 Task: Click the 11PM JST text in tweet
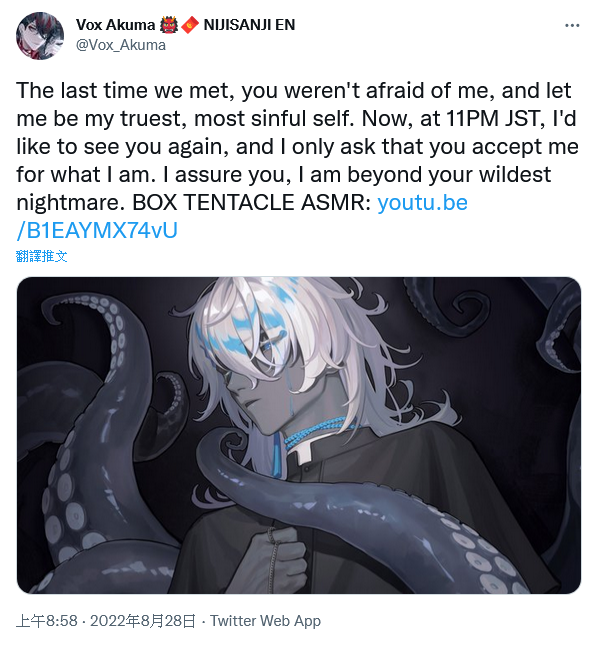[493, 118]
